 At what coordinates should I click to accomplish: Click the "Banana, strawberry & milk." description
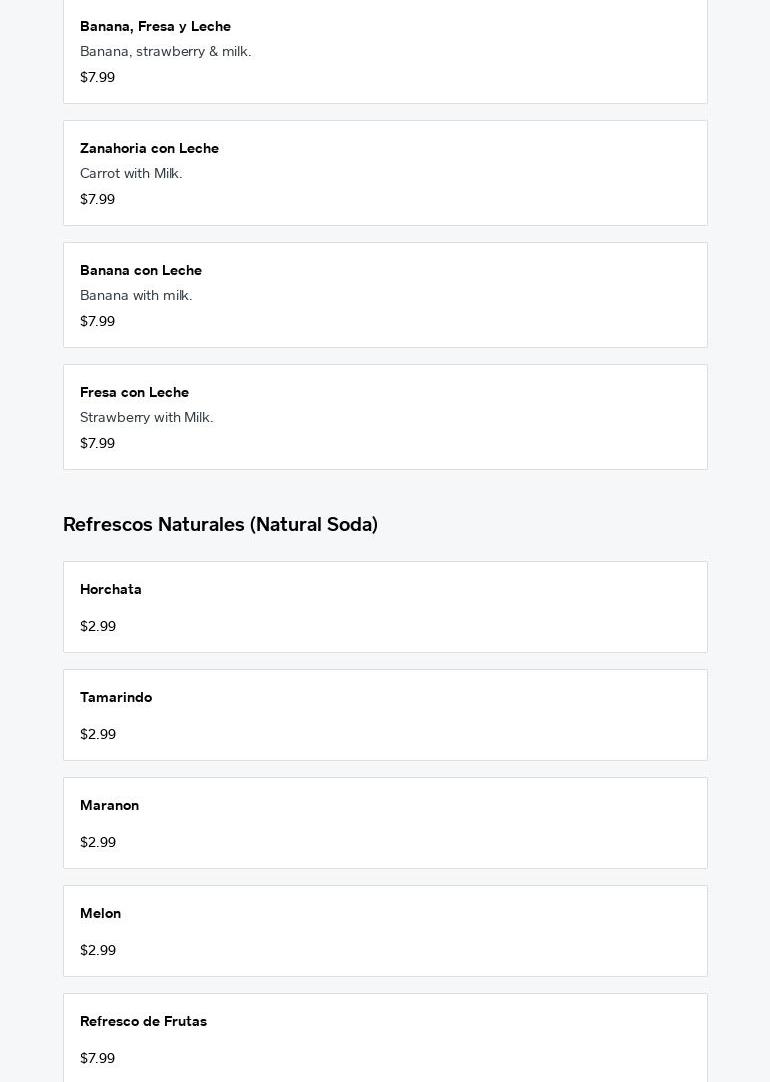165,52
